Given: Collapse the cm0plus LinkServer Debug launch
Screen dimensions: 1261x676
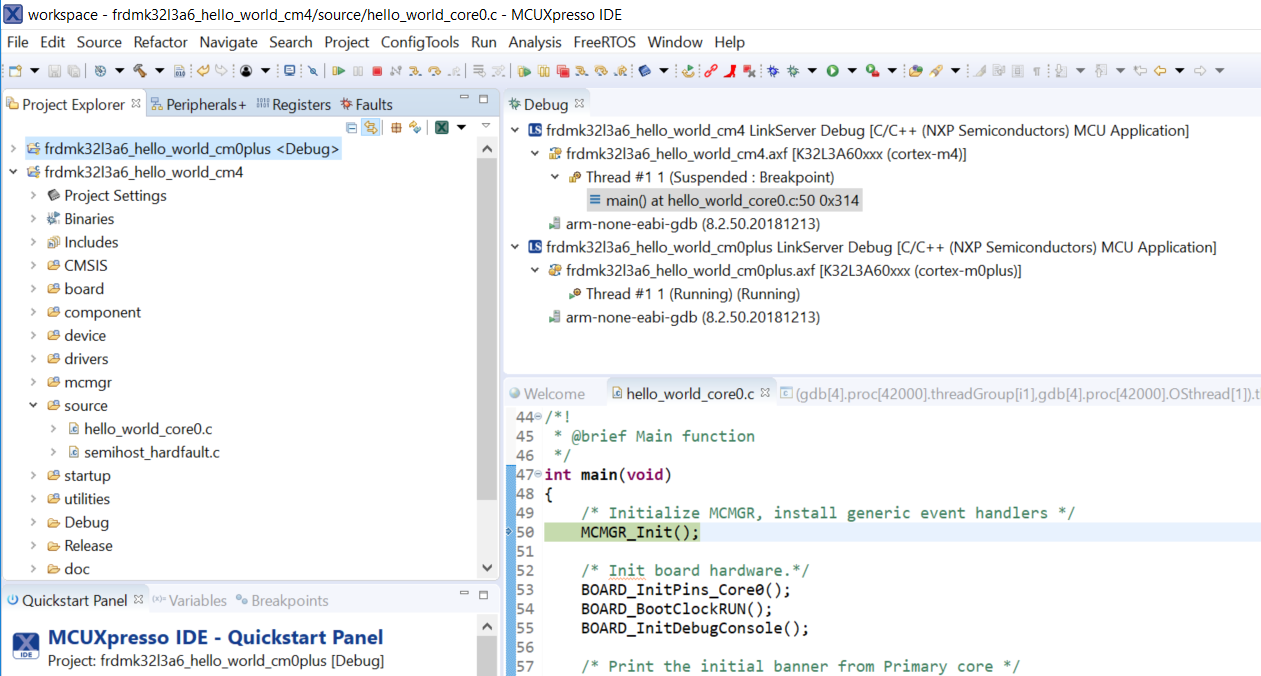Looking at the screenshot, I should [515, 247].
